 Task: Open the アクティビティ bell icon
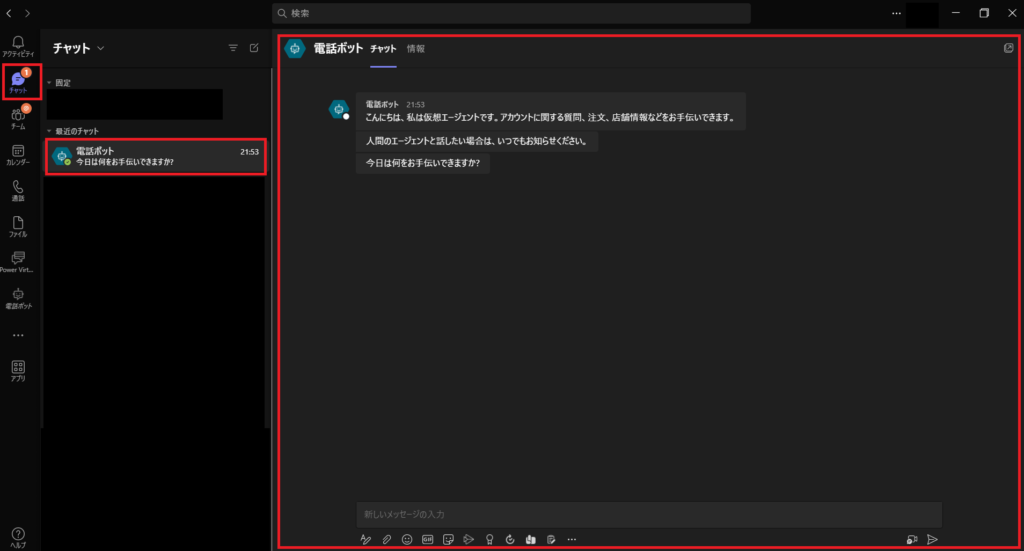click(18, 46)
